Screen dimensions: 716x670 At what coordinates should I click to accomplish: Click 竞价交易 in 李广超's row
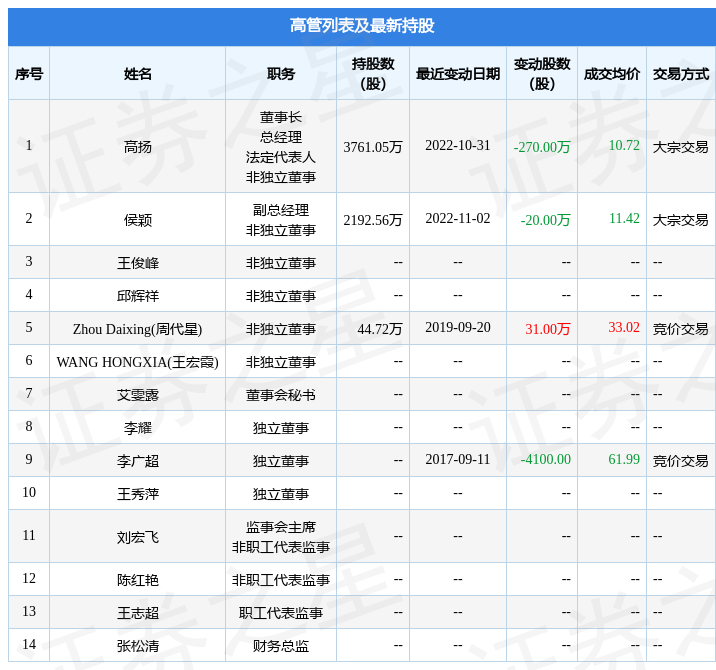(x=681, y=461)
